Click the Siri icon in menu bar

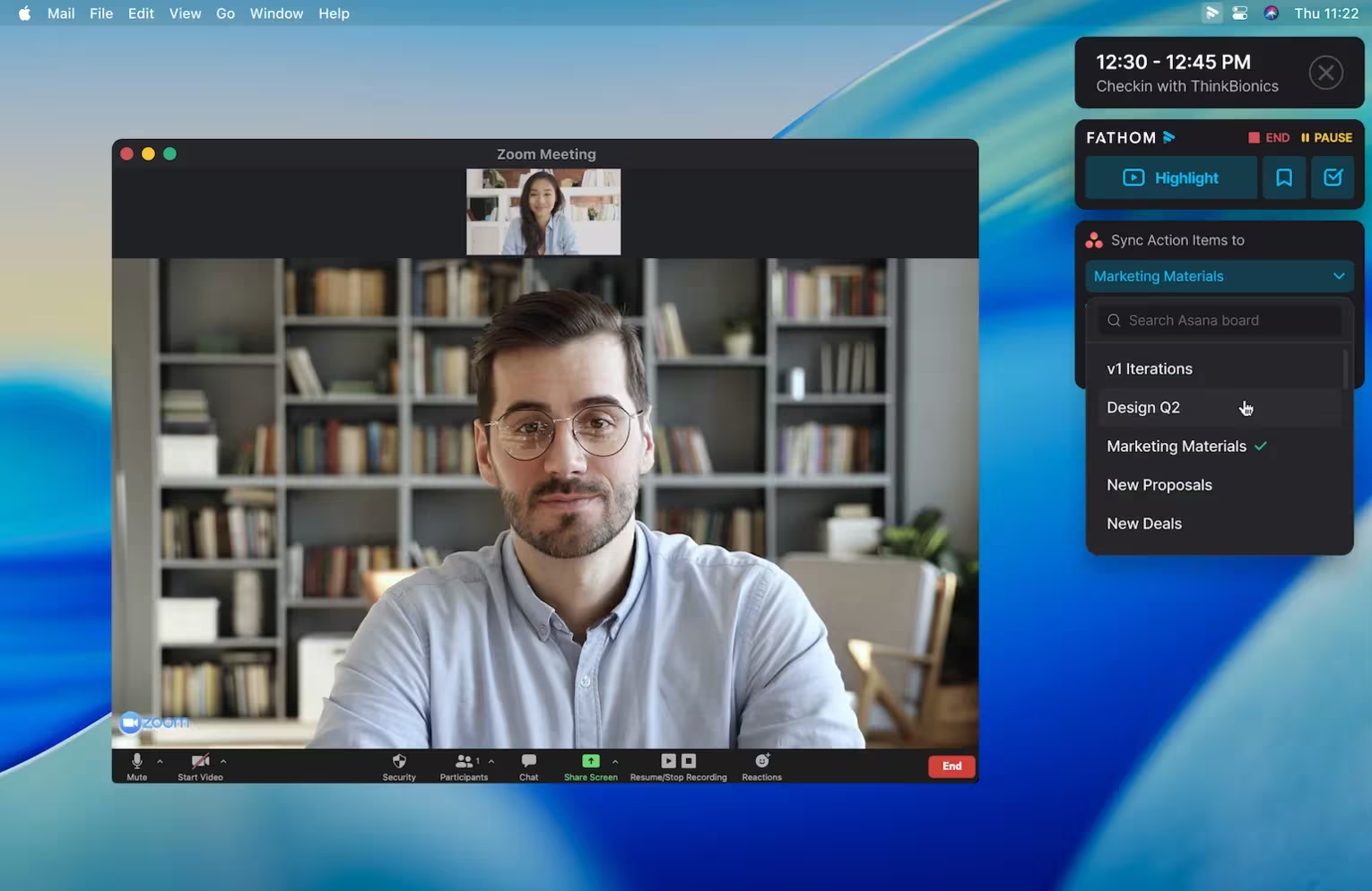1271,13
